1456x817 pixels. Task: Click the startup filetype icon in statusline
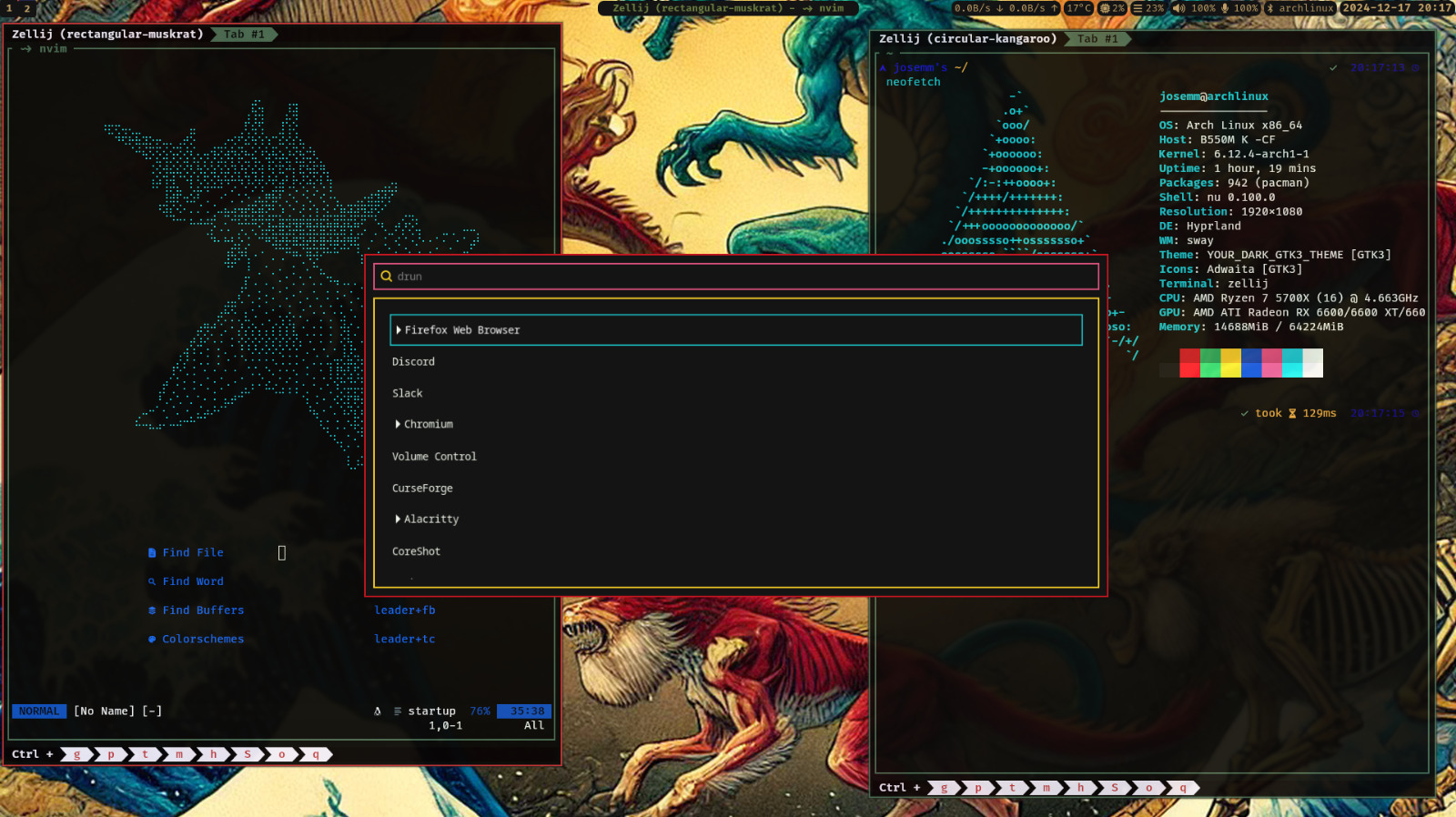[398, 711]
